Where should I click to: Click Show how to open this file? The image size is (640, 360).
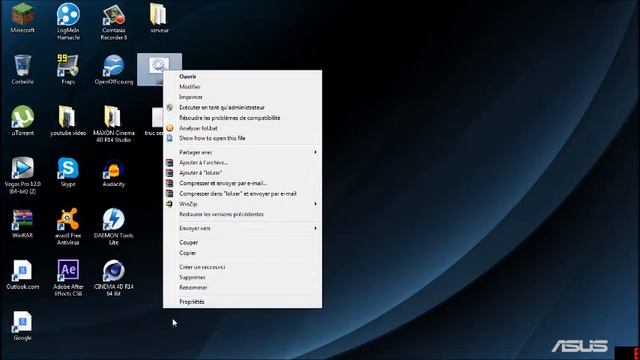coord(242,138)
